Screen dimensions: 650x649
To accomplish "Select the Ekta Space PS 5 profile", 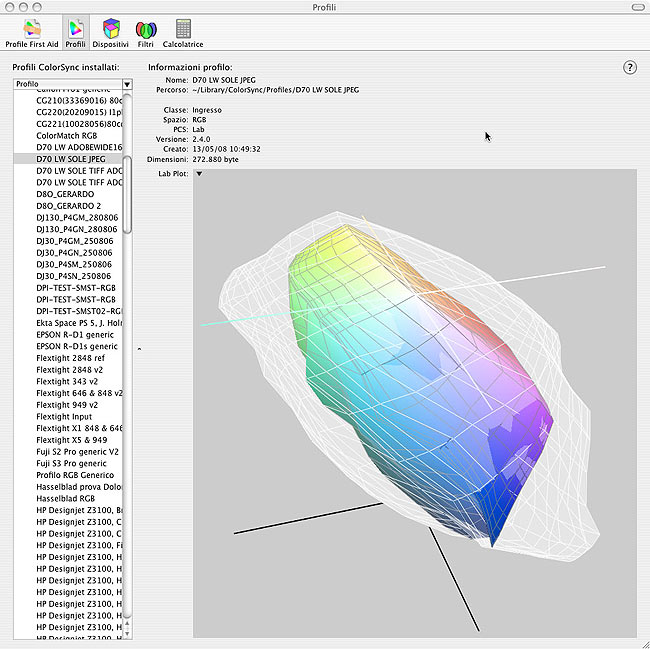I will (68, 323).
